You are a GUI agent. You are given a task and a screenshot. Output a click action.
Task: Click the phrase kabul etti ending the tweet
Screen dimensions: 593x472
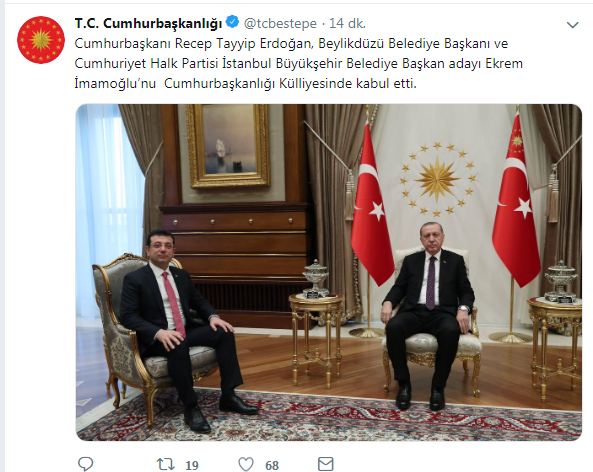(x=386, y=84)
